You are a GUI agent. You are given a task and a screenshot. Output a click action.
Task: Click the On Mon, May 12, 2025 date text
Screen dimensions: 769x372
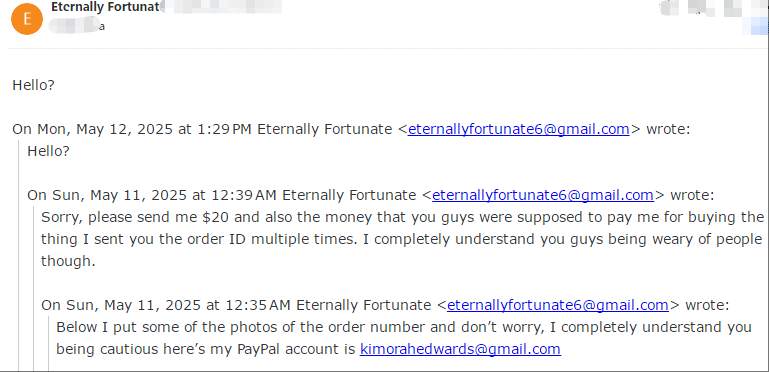tap(92, 129)
